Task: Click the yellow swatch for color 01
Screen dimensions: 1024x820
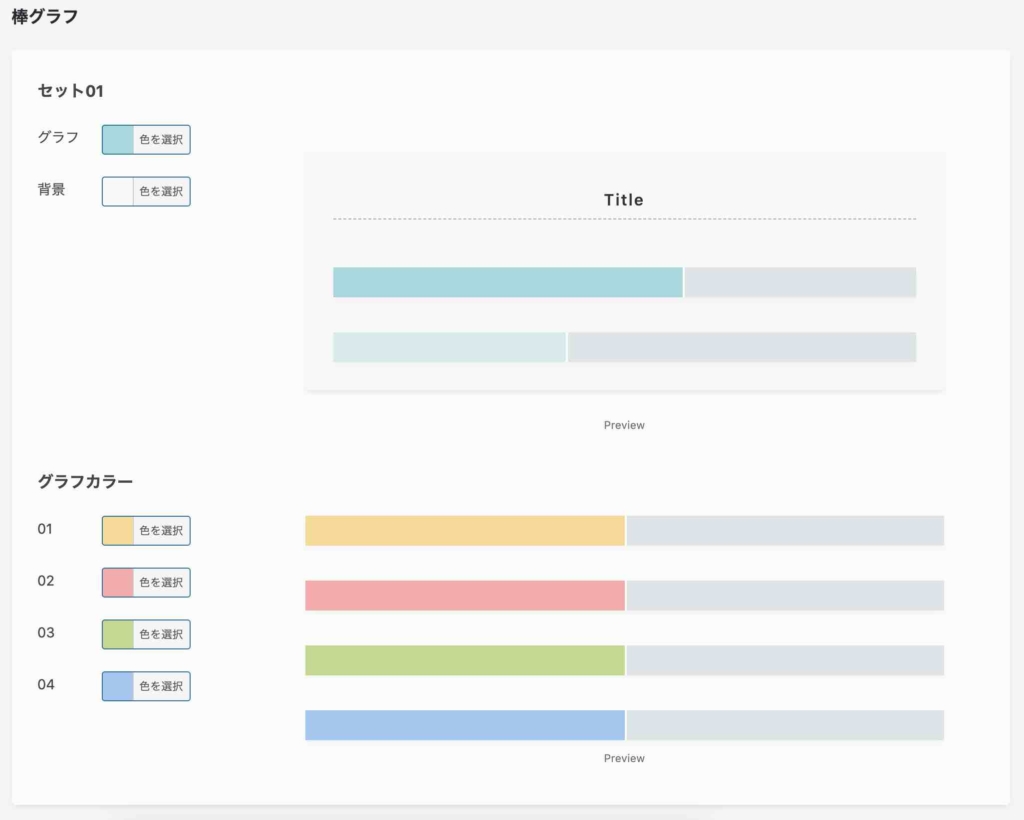Action: [x=118, y=531]
